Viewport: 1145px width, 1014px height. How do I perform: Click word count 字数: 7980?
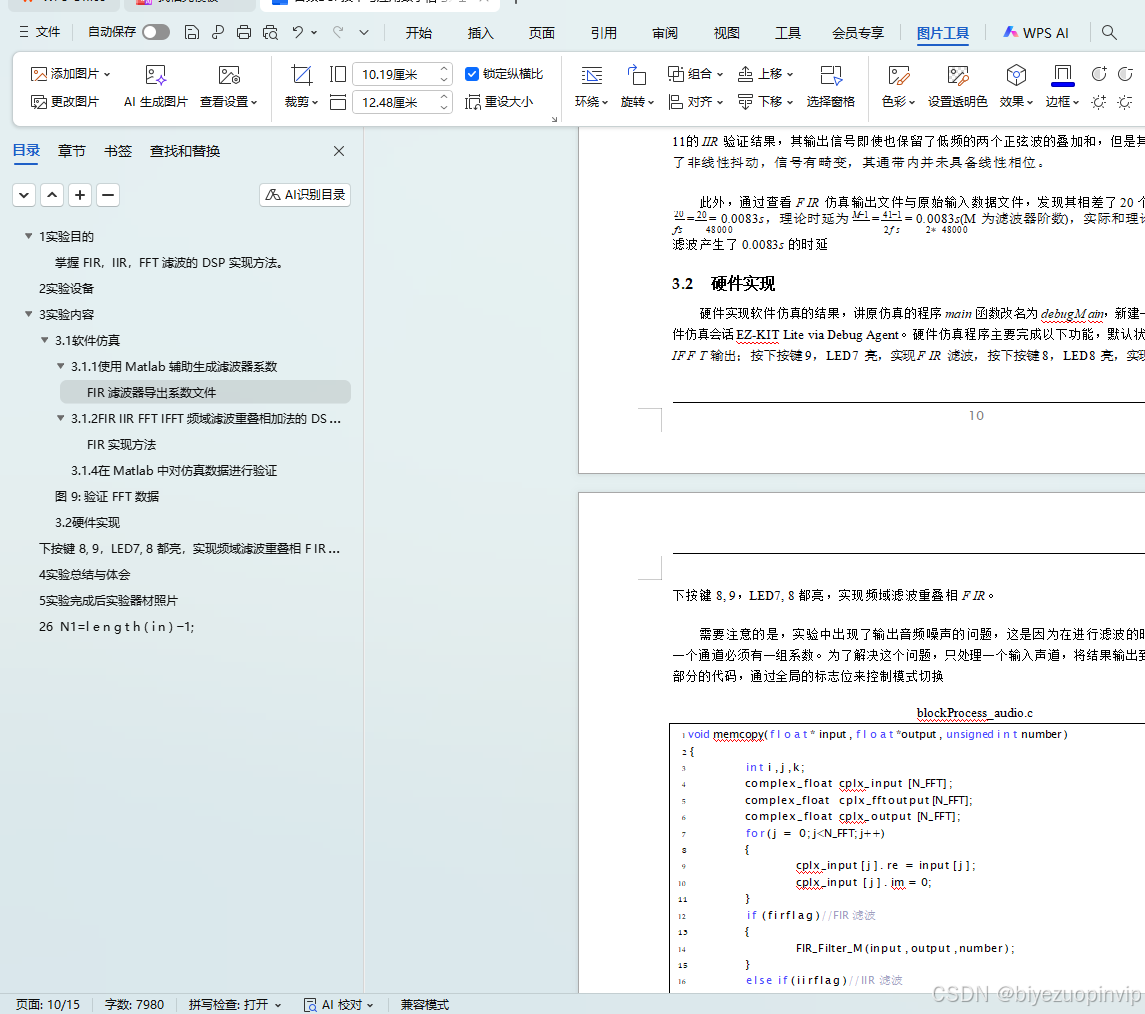(x=134, y=1005)
